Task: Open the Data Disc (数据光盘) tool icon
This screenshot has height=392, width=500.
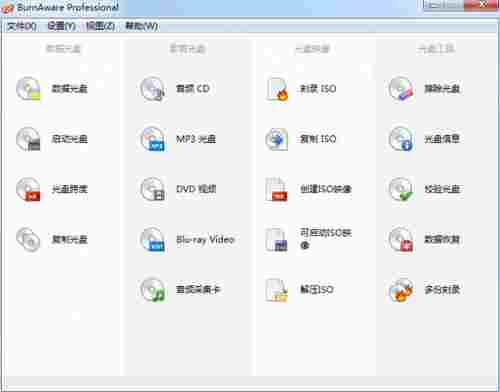Action: coord(29,89)
